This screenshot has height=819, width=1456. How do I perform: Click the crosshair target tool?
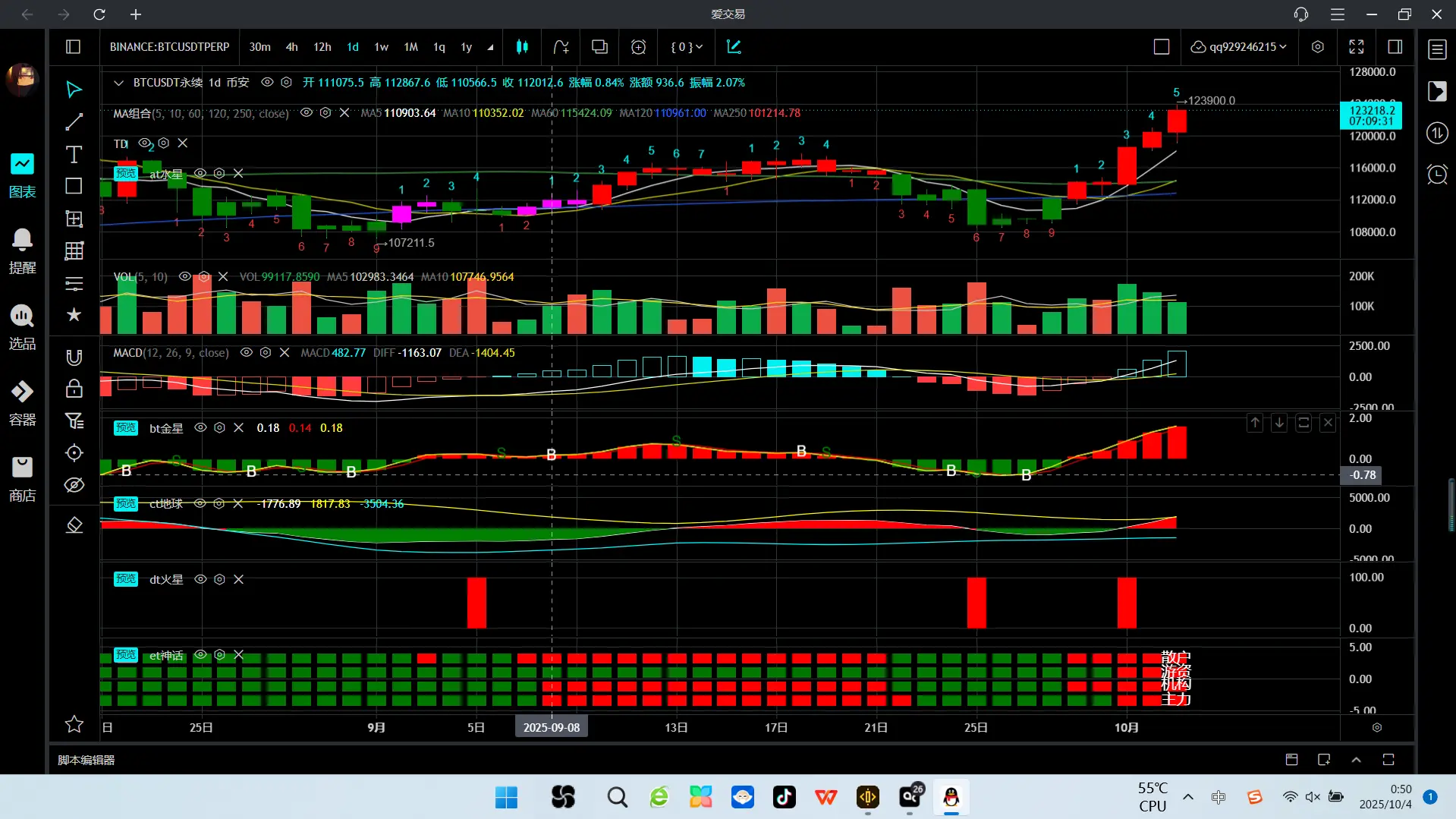(x=74, y=453)
